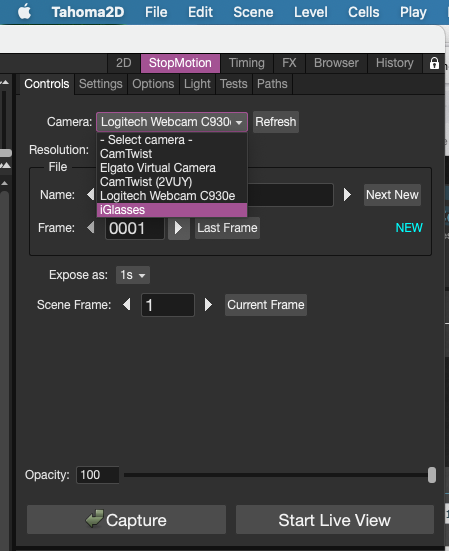Select first CamTwist camera option
Screen dimensions: 449x551
pos(172,154)
